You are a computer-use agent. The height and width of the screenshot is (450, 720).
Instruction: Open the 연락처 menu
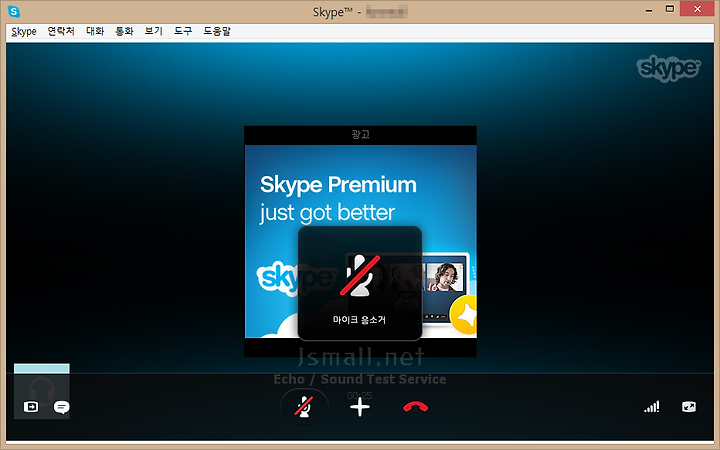[61, 31]
